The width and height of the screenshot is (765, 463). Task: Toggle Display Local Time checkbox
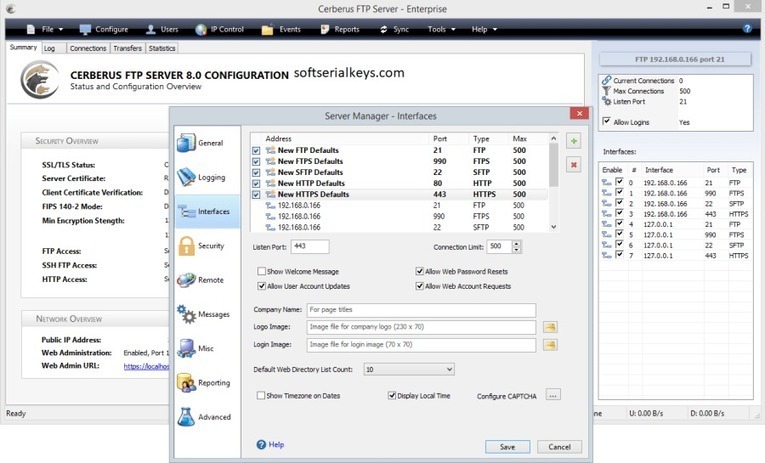tap(393, 396)
